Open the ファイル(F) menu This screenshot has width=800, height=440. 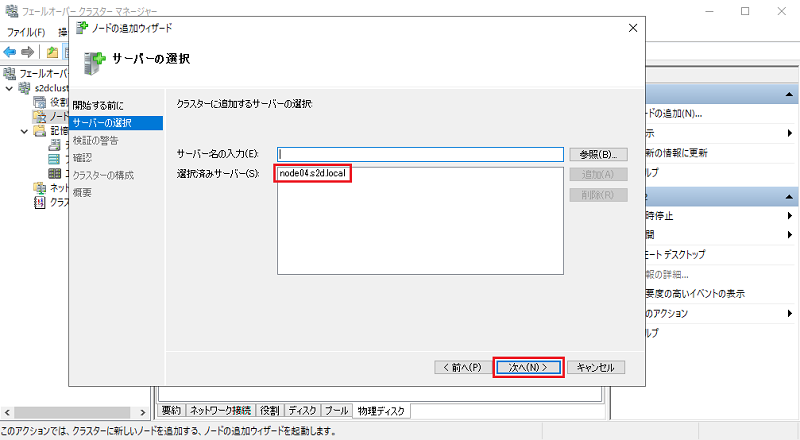[26, 32]
